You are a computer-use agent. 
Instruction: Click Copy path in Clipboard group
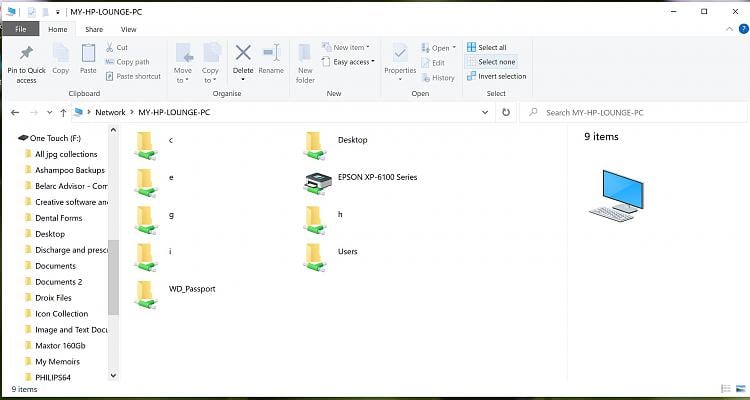127,62
